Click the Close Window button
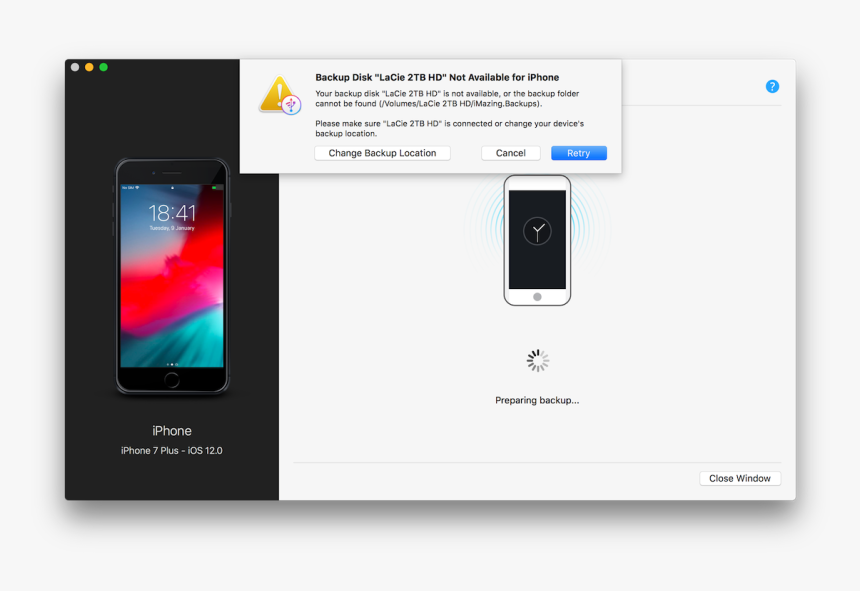 point(740,478)
